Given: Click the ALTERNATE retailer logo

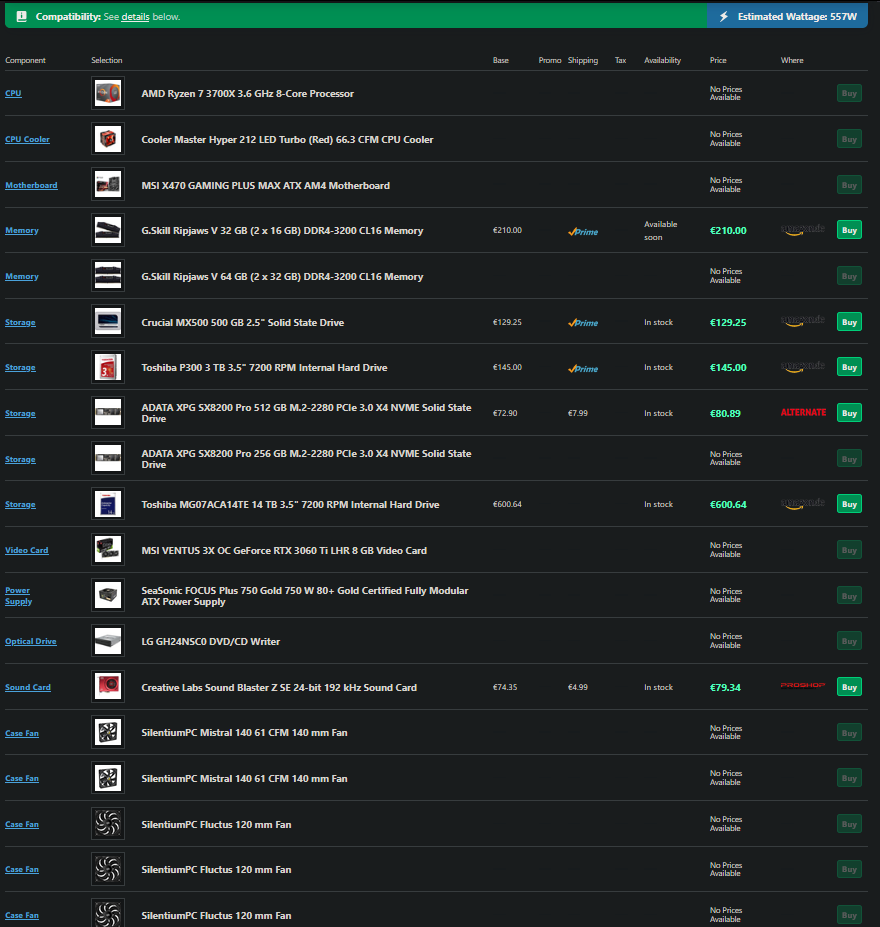Looking at the screenshot, I should pos(803,413).
